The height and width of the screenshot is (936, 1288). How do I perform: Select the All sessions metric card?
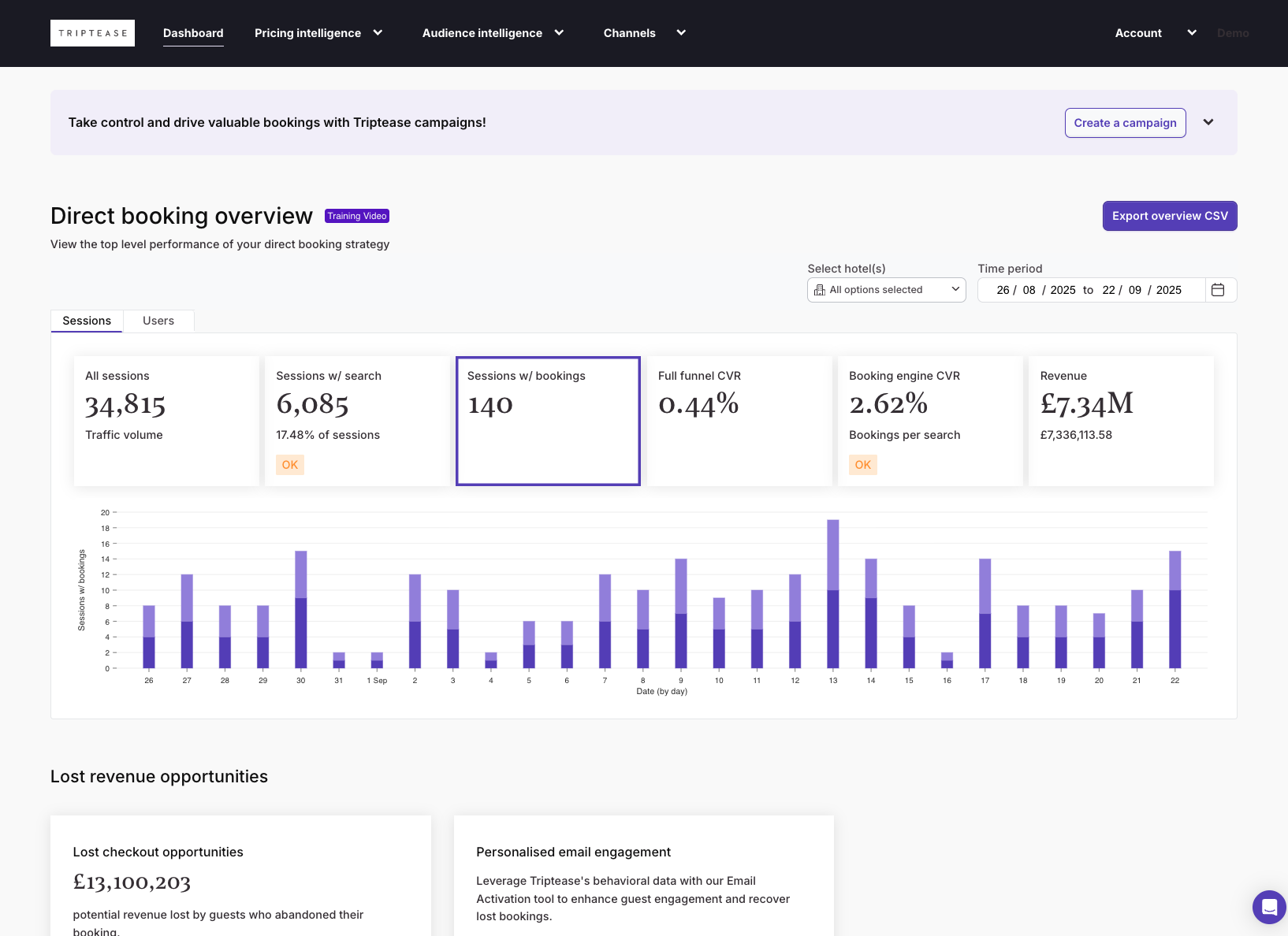click(x=166, y=421)
